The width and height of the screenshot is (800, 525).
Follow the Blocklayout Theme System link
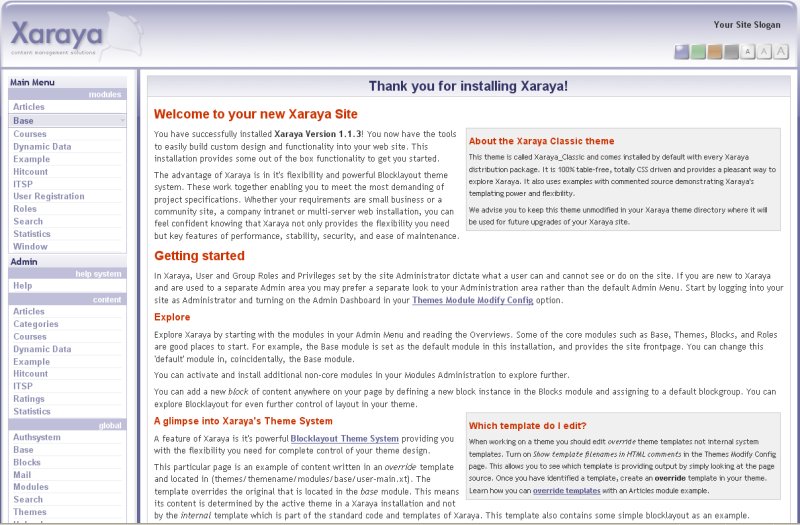pos(344,438)
